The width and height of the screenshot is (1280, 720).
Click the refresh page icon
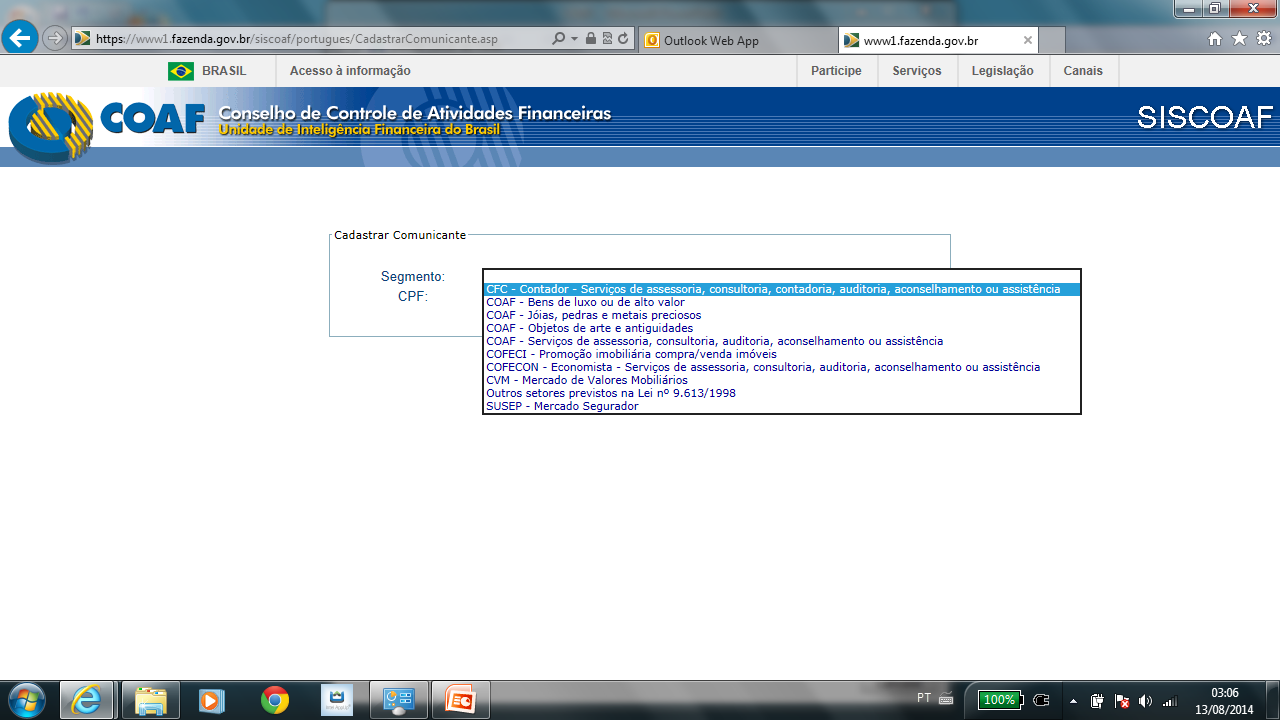tap(624, 39)
